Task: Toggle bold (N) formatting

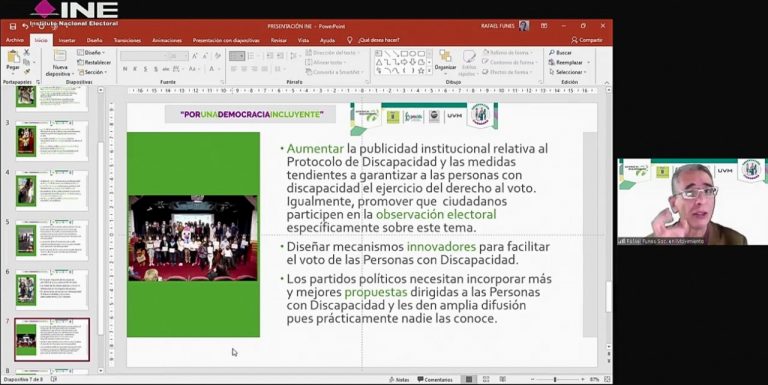Action: (125, 69)
